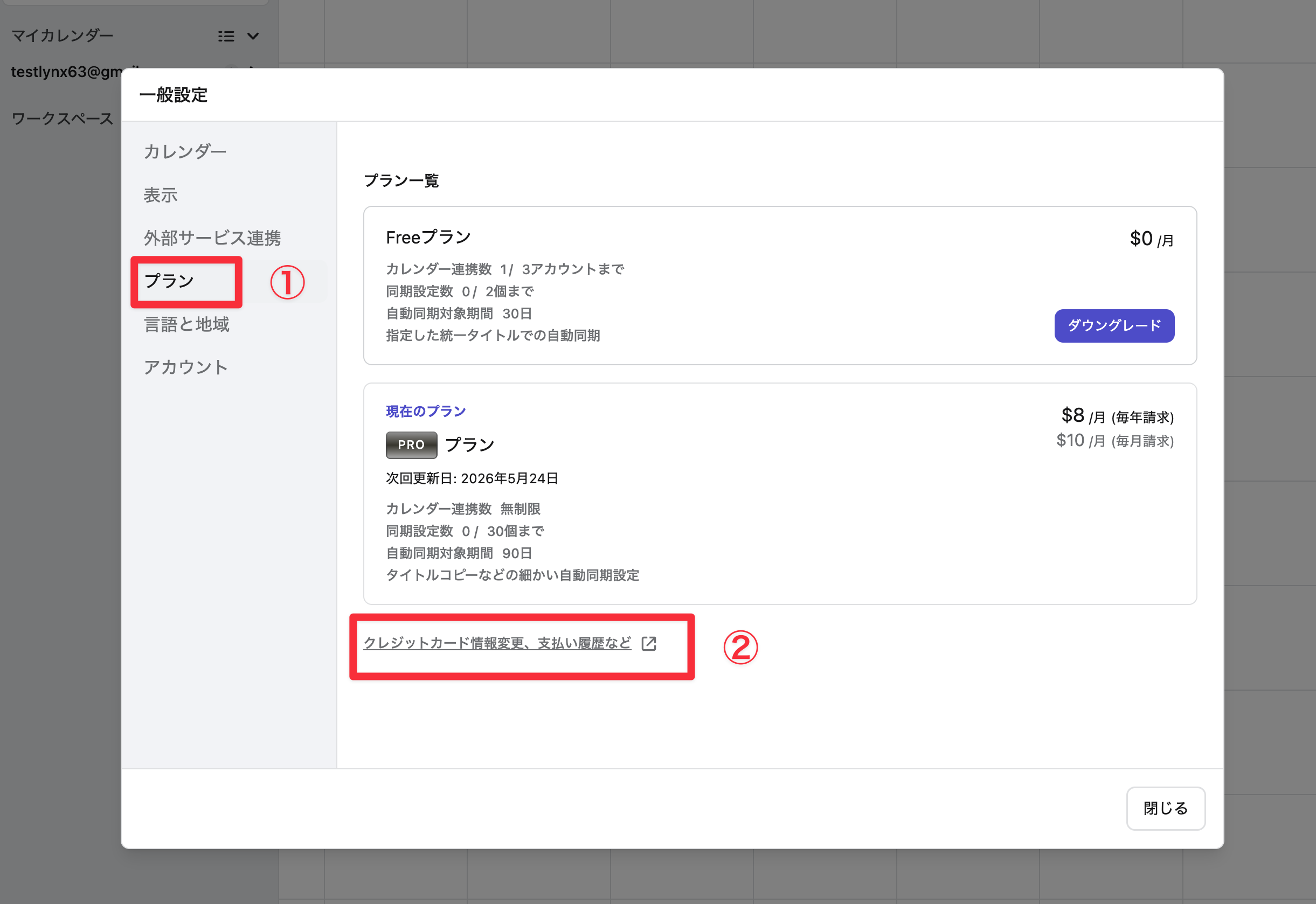Viewport: 1316px width, 904px height.
Task: Click the マイカレンダー label in sidebar
Action: tap(63, 36)
